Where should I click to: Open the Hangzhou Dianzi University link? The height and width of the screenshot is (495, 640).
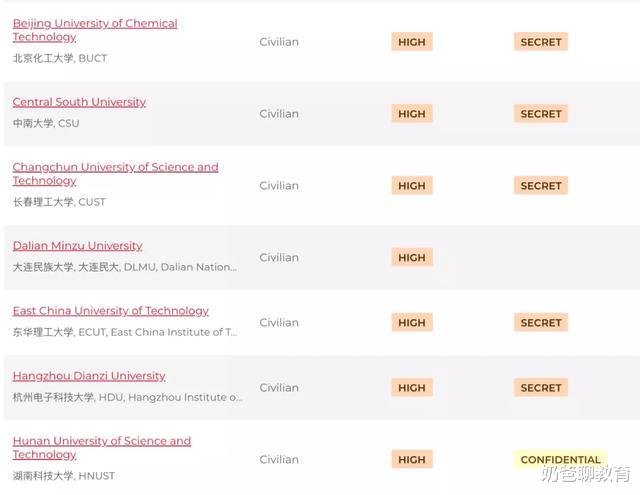89,376
